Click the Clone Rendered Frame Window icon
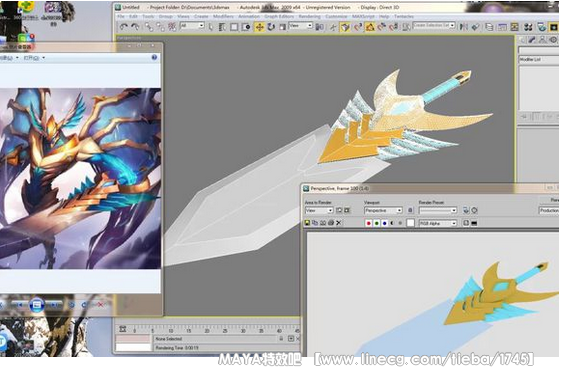Image resolution: width=568 pixels, height=376 pixels. (323, 223)
